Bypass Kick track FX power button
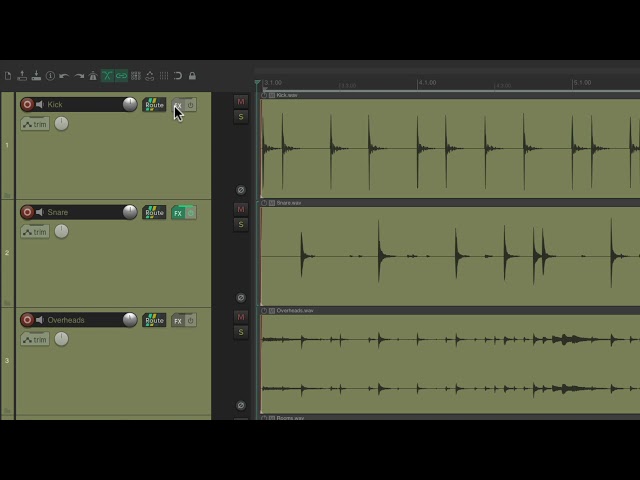The image size is (640, 480). (x=191, y=105)
